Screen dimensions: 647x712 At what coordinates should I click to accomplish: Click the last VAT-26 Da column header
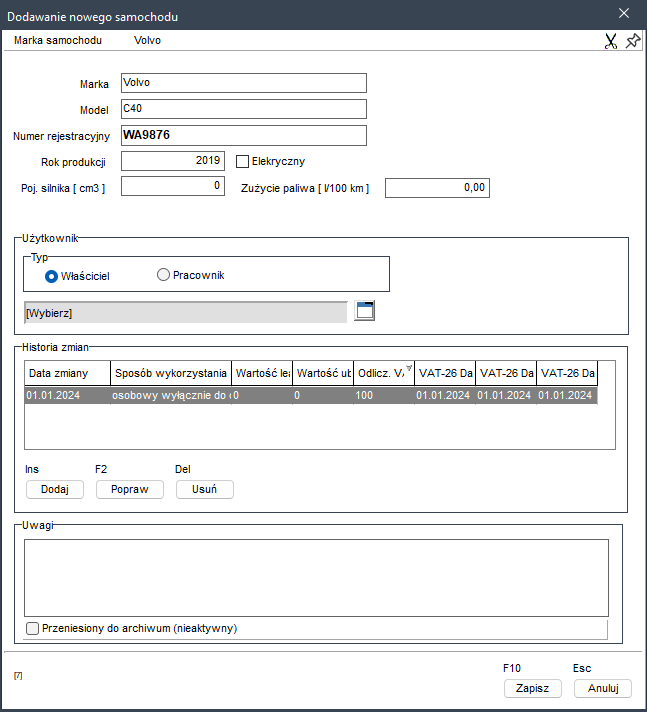click(567, 373)
